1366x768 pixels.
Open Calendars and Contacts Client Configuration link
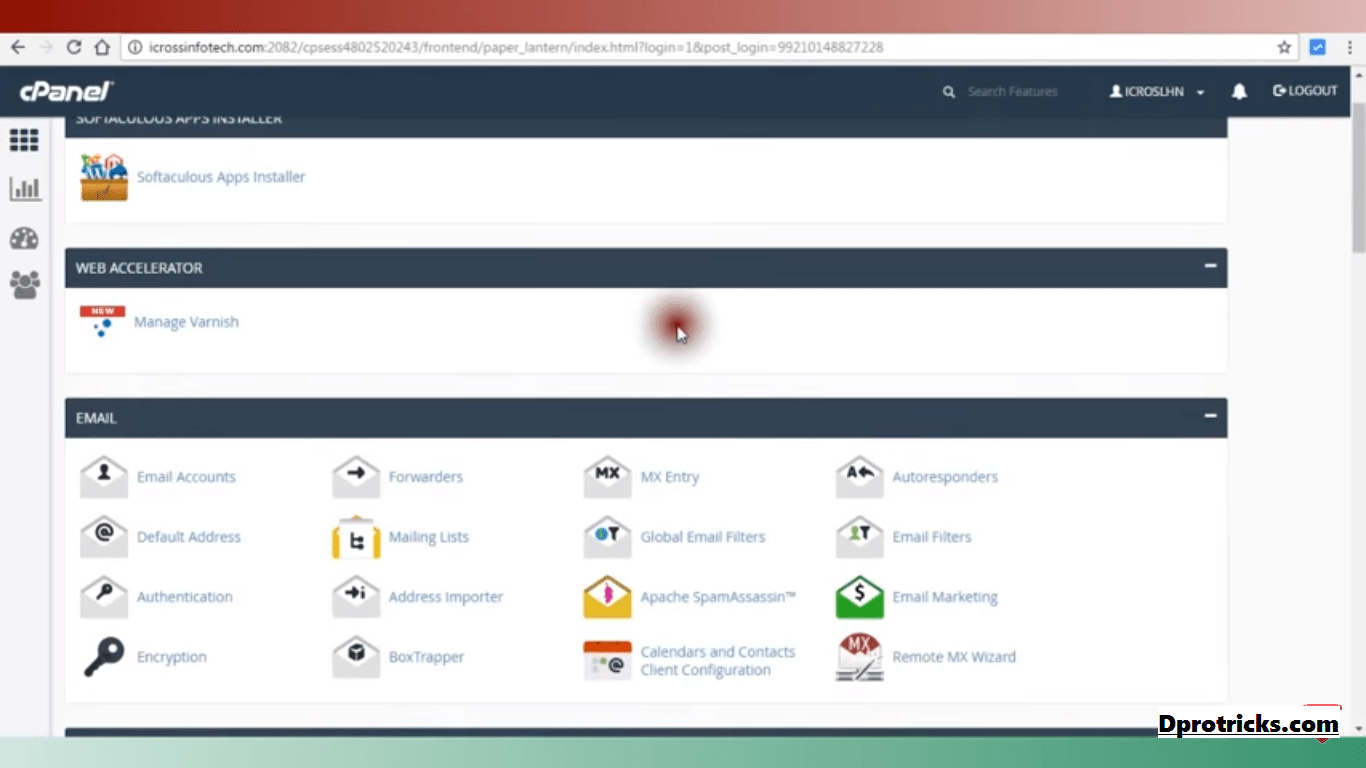click(718, 661)
